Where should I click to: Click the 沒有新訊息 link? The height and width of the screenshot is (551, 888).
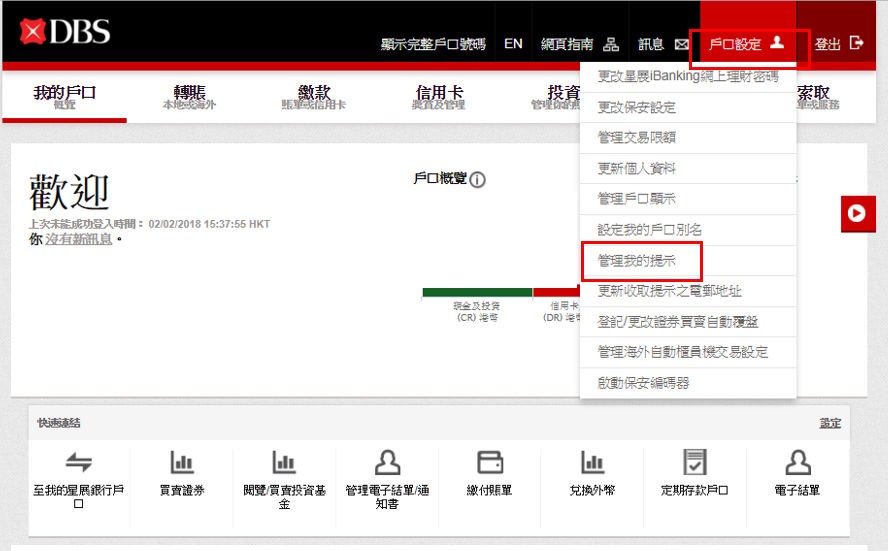tap(78, 240)
